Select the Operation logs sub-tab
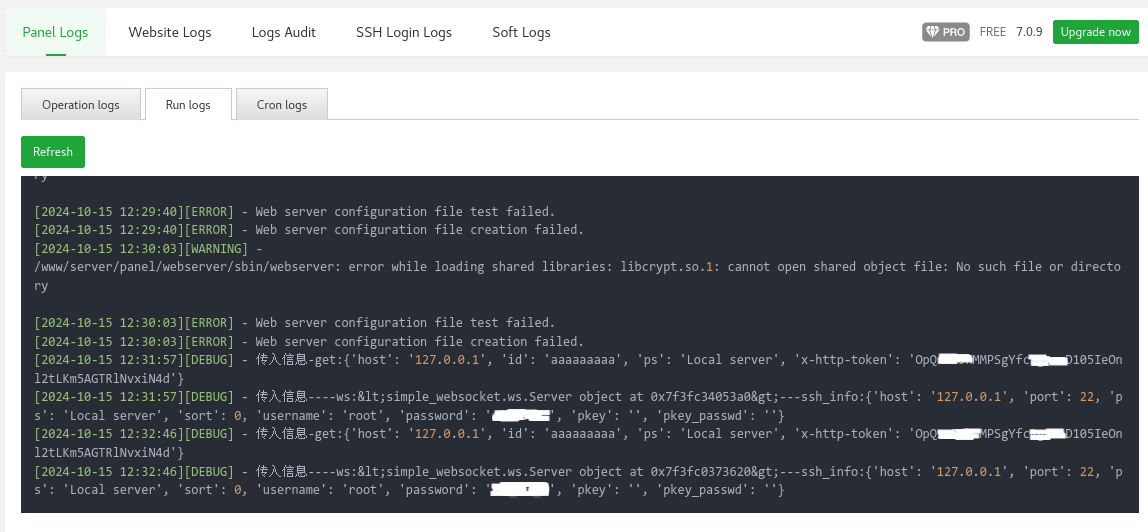The height and width of the screenshot is (532, 1148). coord(81,104)
